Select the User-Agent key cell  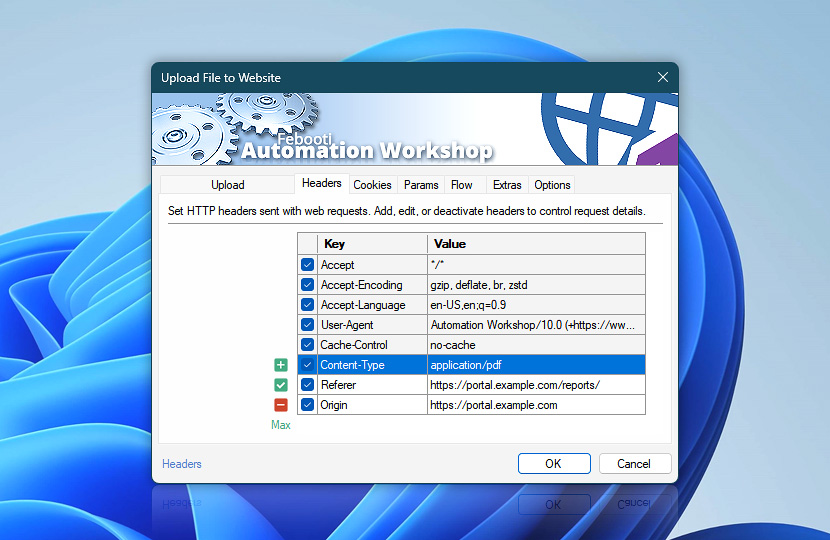coord(372,325)
